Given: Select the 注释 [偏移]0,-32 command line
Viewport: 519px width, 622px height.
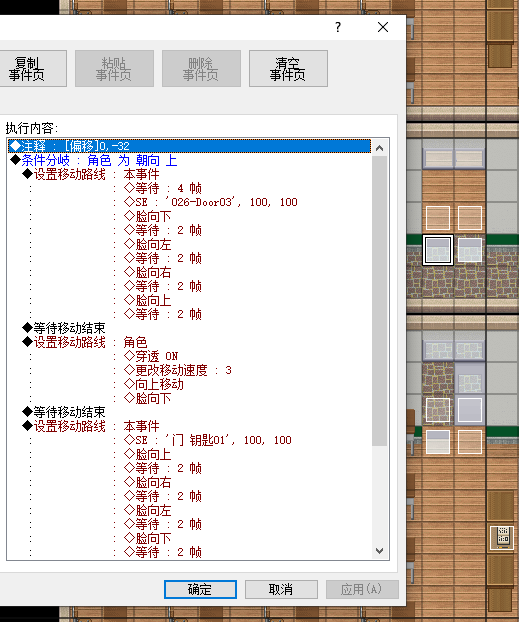Looking at the screenshot, I should (x=190, y=146).
